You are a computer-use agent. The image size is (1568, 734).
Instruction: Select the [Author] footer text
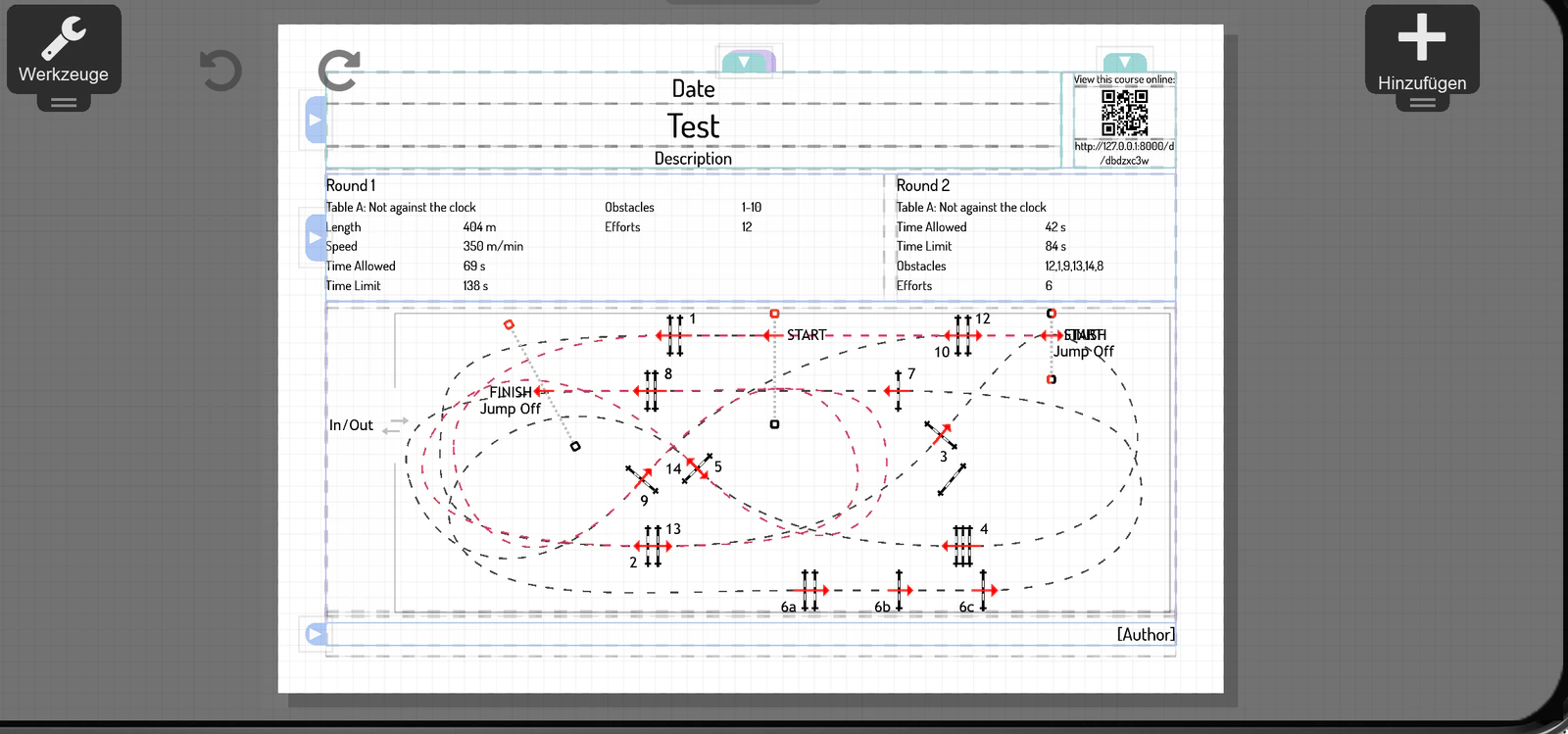(1146, 635)
